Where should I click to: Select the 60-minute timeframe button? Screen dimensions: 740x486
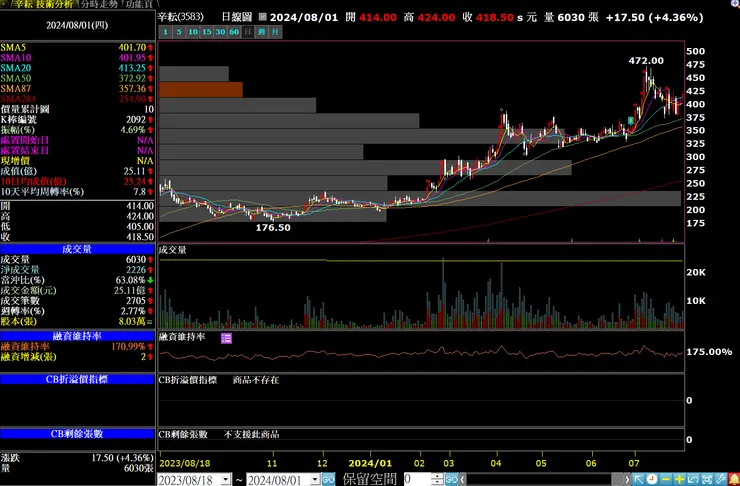(x=234, y=32)
